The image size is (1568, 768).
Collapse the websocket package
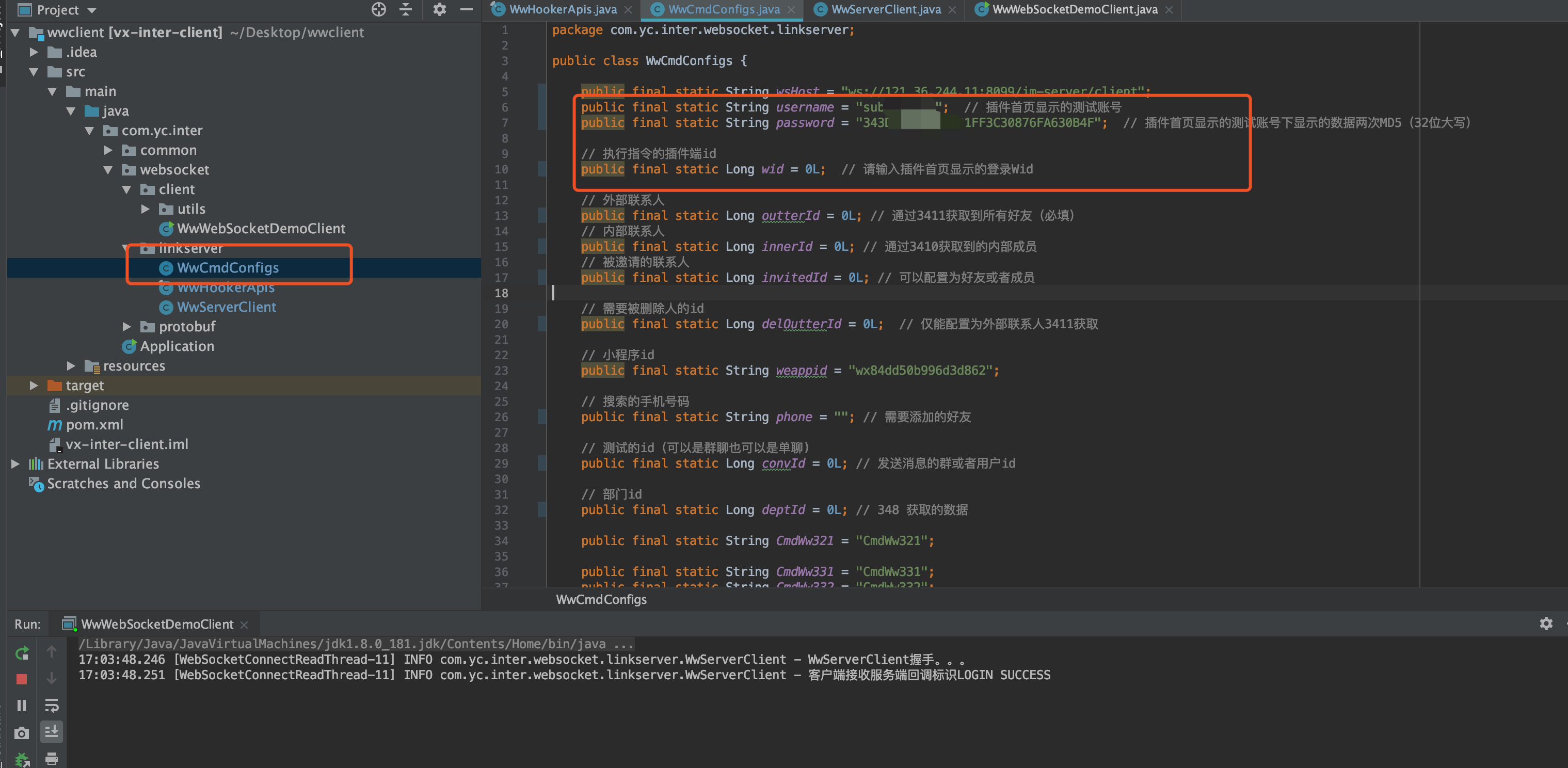[x=108, y=170]
